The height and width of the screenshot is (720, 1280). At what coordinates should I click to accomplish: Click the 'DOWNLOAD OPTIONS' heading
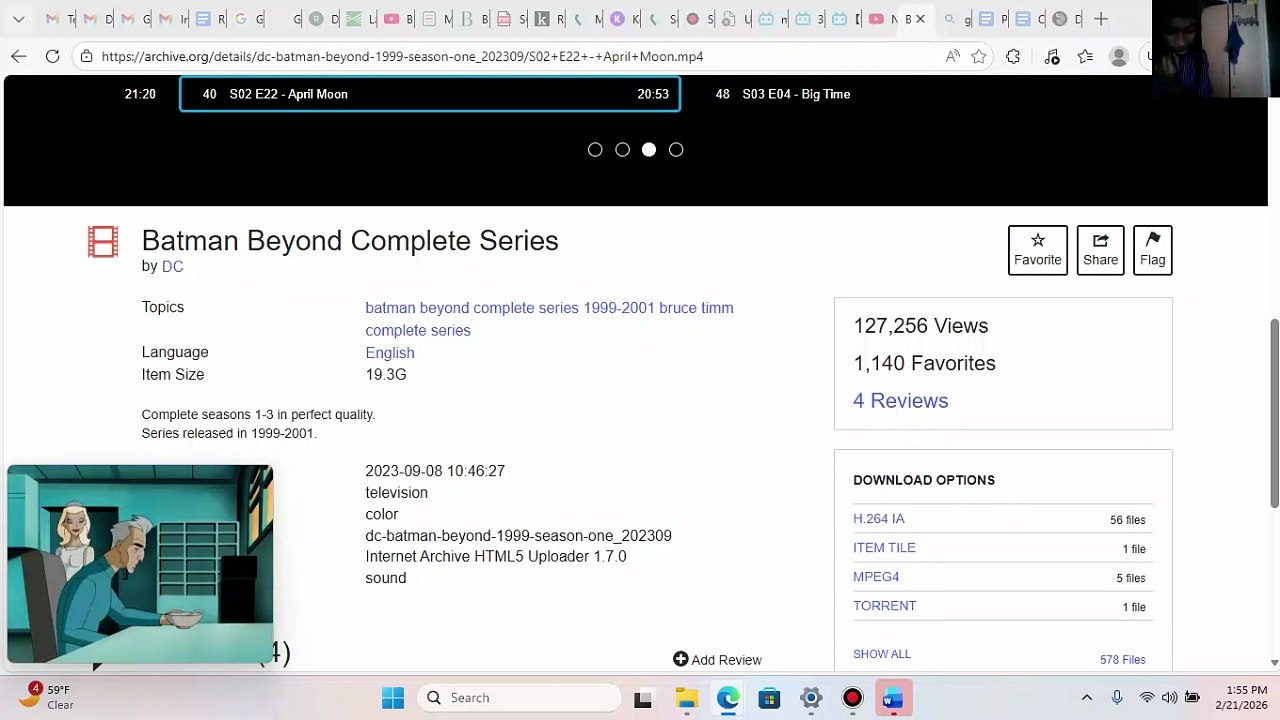coord(924,480)
